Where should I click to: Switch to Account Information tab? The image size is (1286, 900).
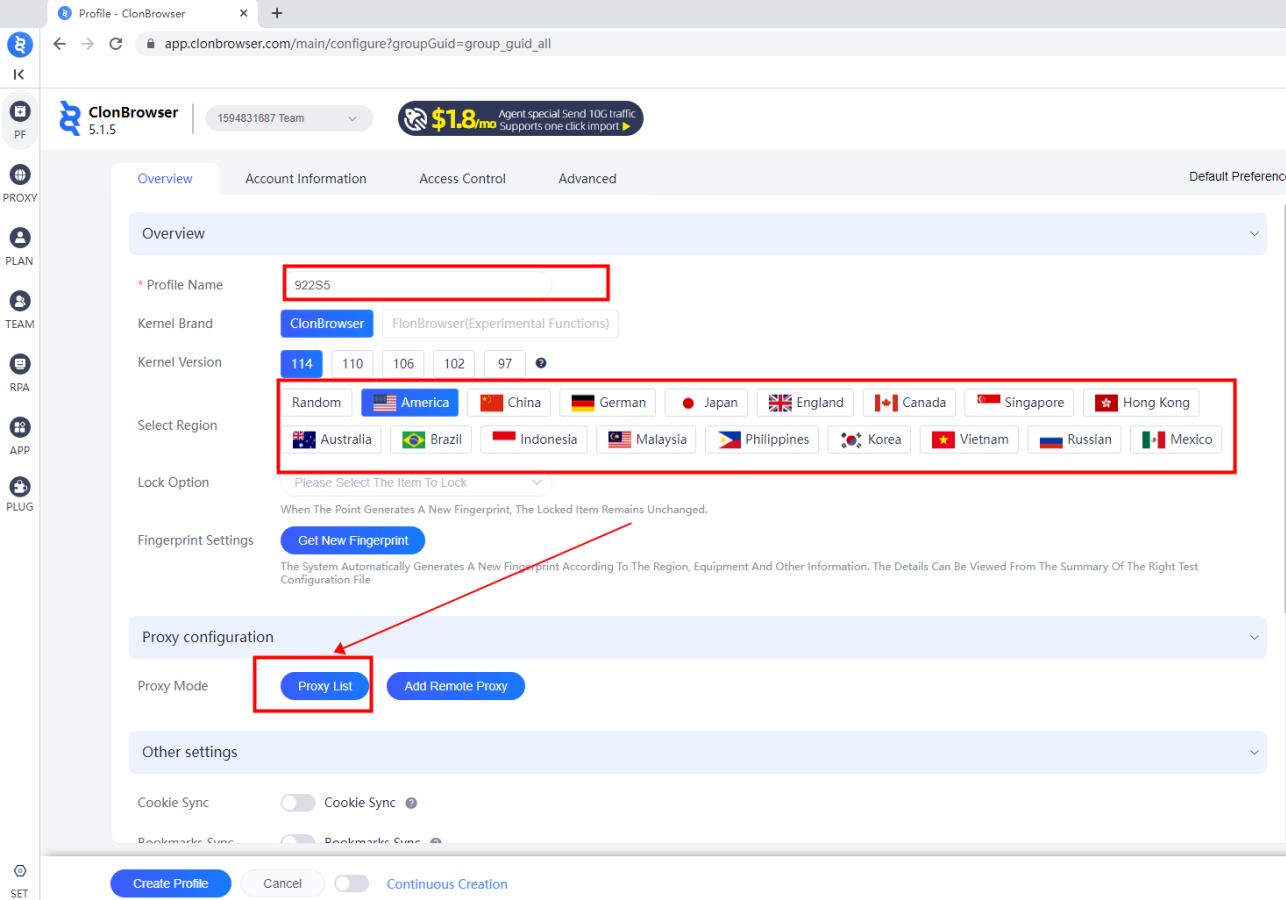306,179
